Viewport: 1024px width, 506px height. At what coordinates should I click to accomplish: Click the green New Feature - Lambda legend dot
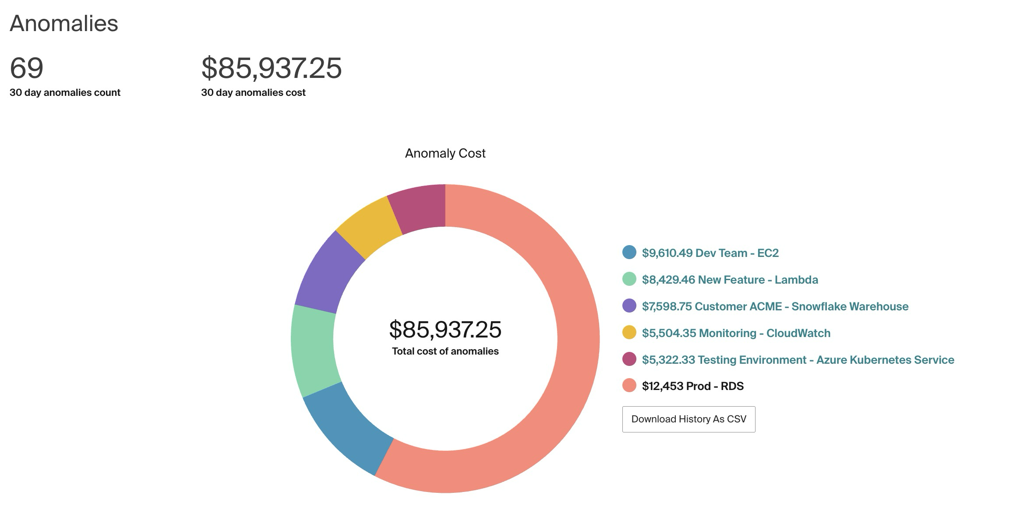[x=629, y=279]
